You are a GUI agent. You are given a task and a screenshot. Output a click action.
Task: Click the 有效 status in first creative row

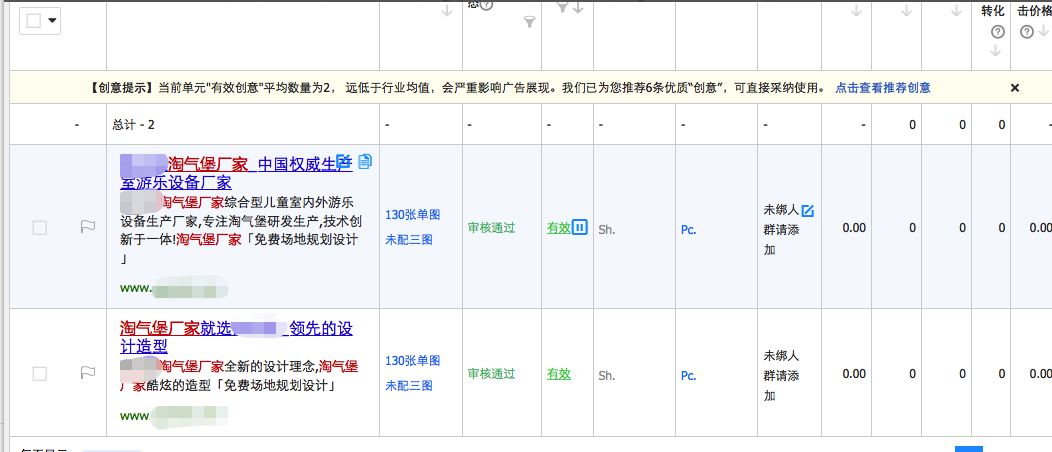click(x=558, y=228)
